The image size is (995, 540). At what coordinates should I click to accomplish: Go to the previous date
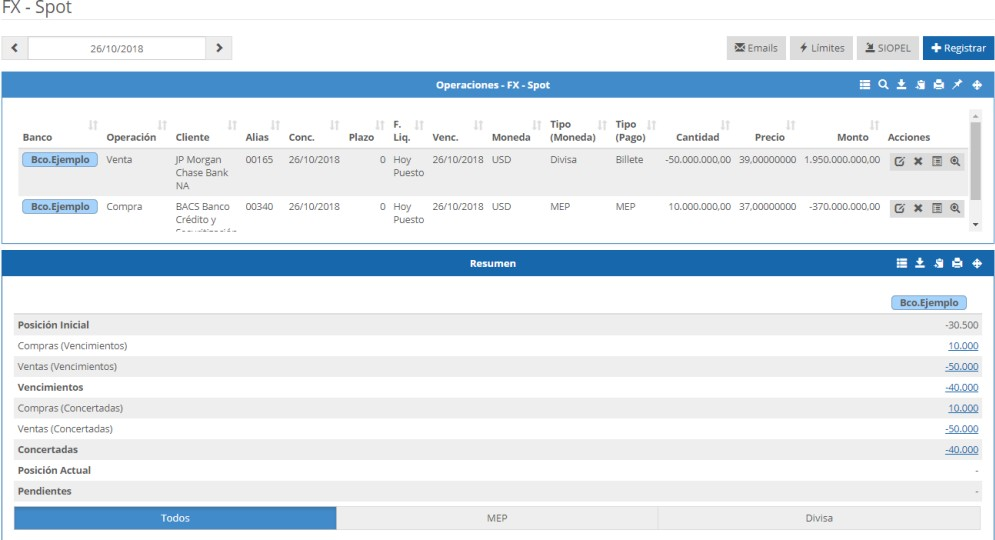pos(15,48)
